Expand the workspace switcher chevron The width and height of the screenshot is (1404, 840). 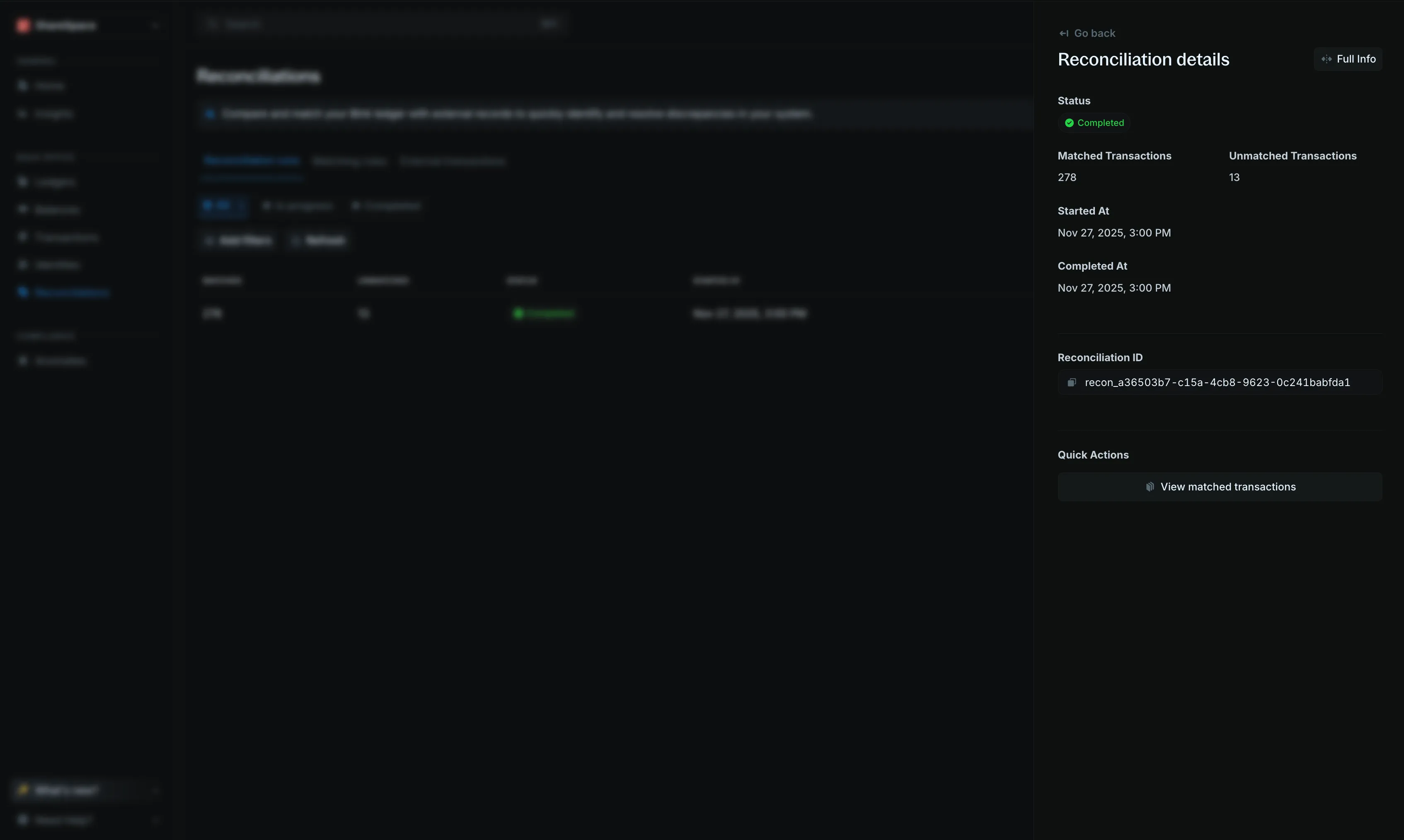pyautogui.click(x=155, y=25)
